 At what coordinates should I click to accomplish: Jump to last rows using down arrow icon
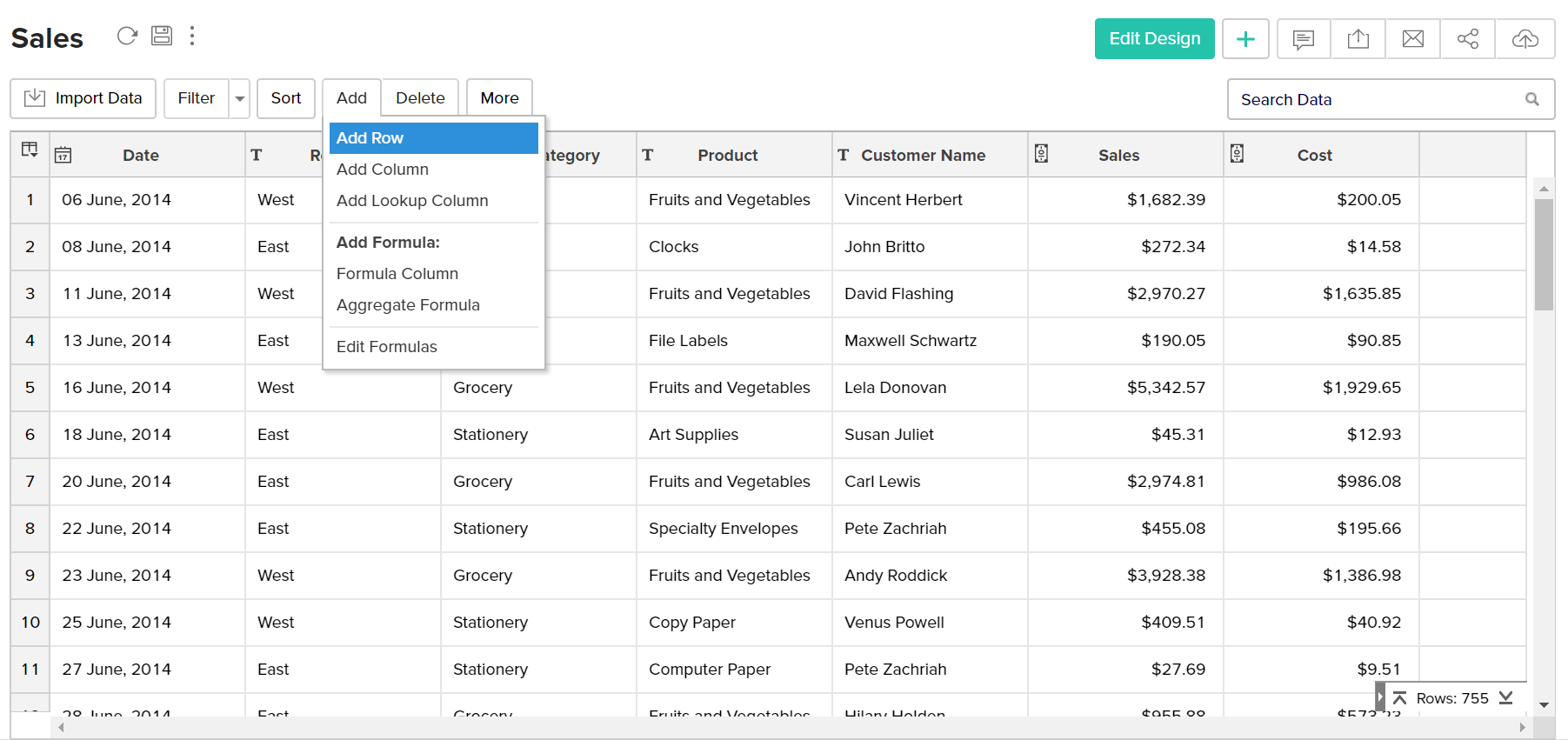[1506, 697]
